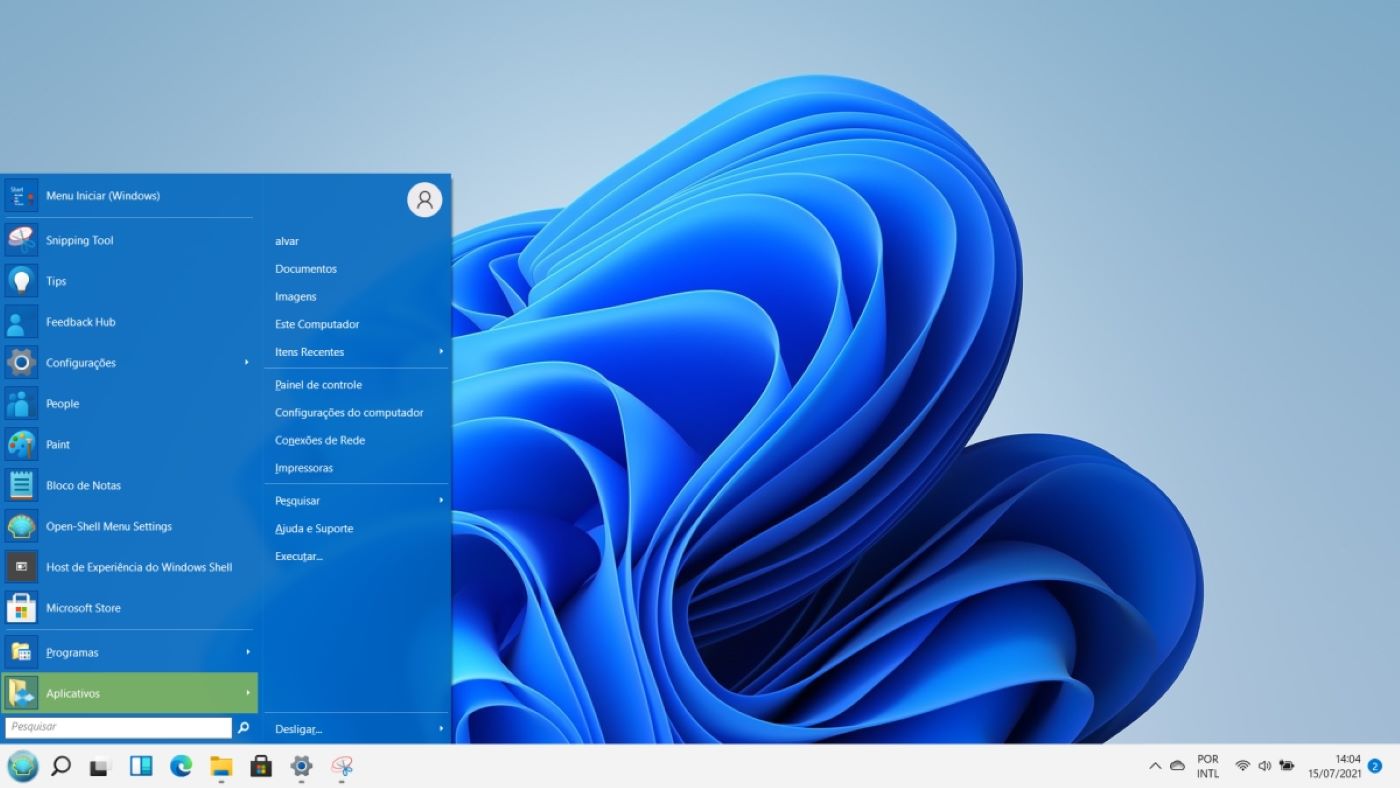This screenshot has height=788, width=1400.
Task: Click the People app icon
Action: 21,403
